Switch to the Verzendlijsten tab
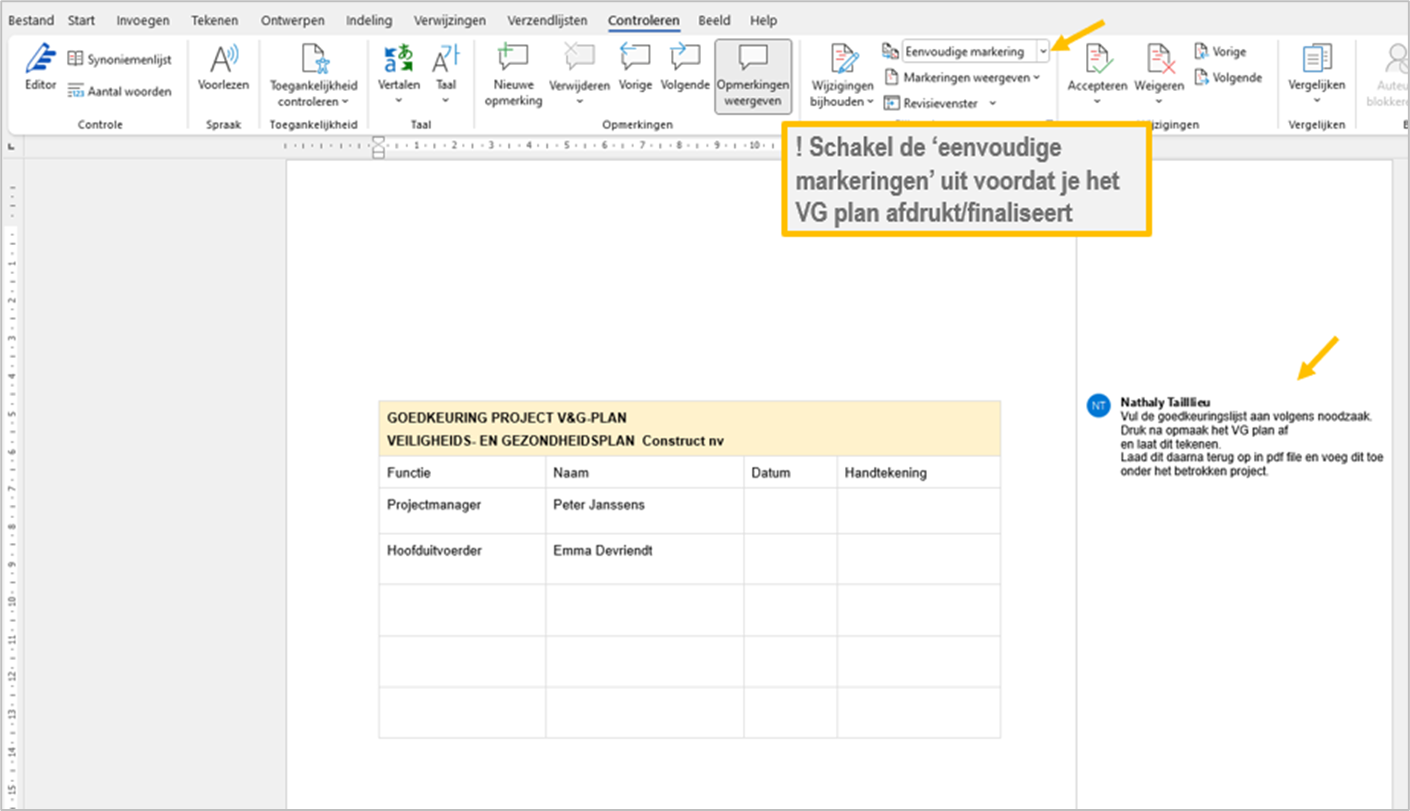This screenshot has width=1410, height=811. coord(547,20)
